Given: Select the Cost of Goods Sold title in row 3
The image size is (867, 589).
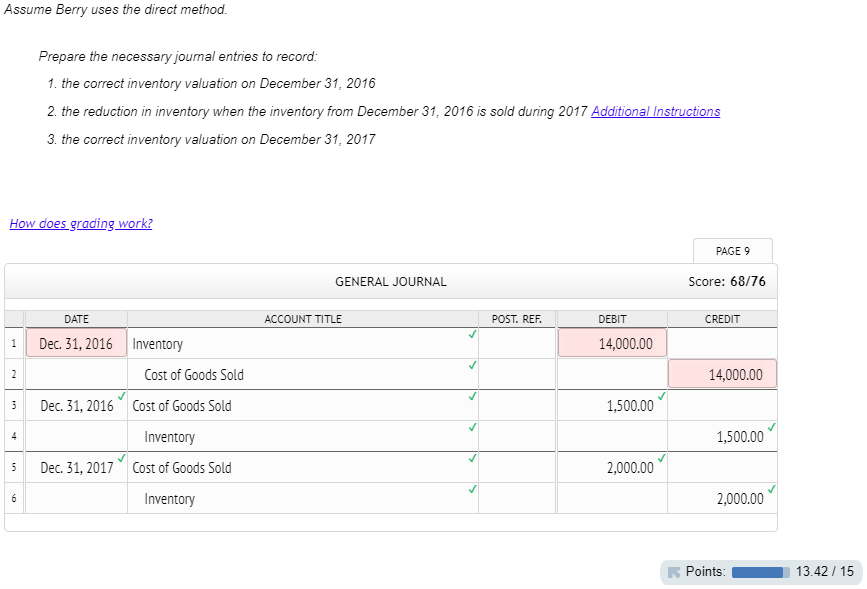Looking at the screenshot, I should point(302,405).
